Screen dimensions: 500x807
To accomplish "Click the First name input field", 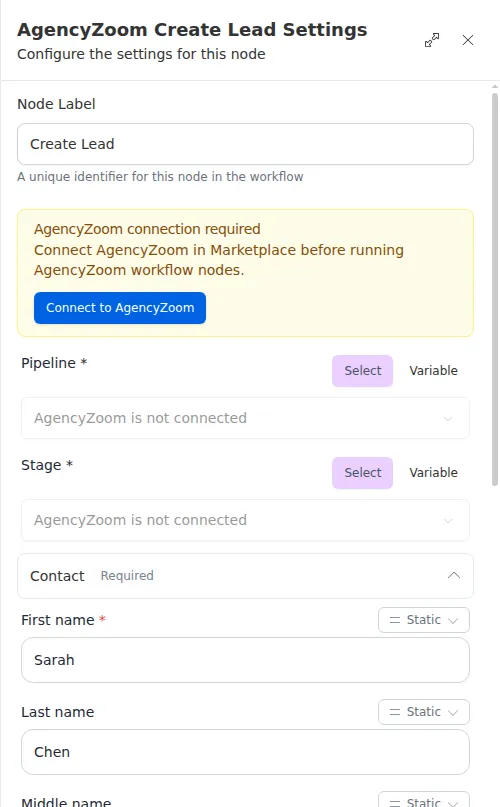I will [245, 660].
